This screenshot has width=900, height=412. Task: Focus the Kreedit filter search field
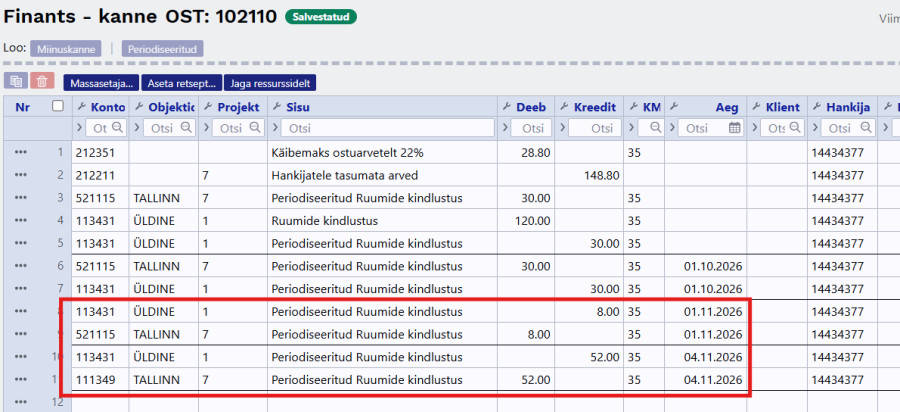[594, 128]
